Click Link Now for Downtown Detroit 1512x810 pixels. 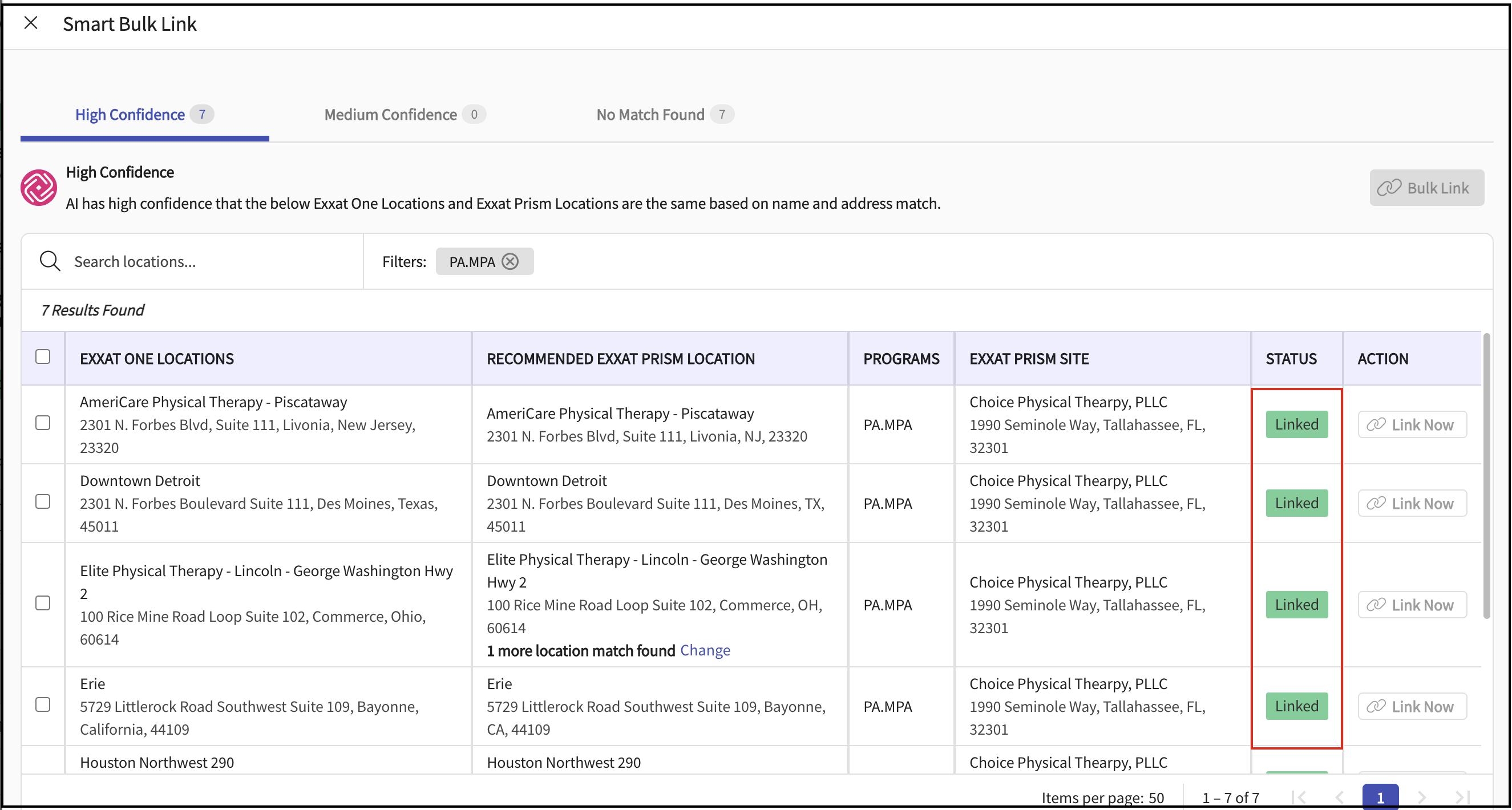[1412, 504]
